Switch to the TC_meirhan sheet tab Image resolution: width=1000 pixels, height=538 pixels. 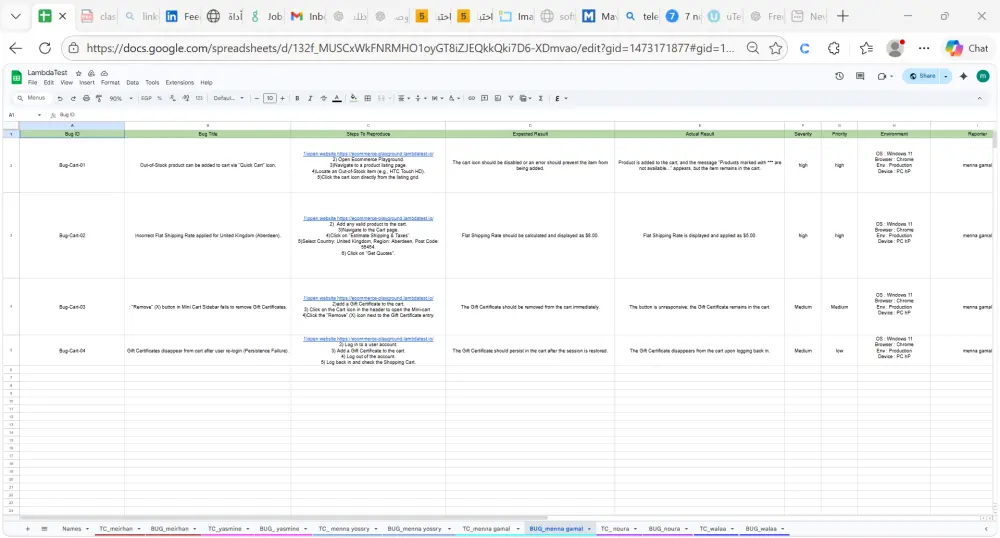pyautogui.click(x=119, y=529)
